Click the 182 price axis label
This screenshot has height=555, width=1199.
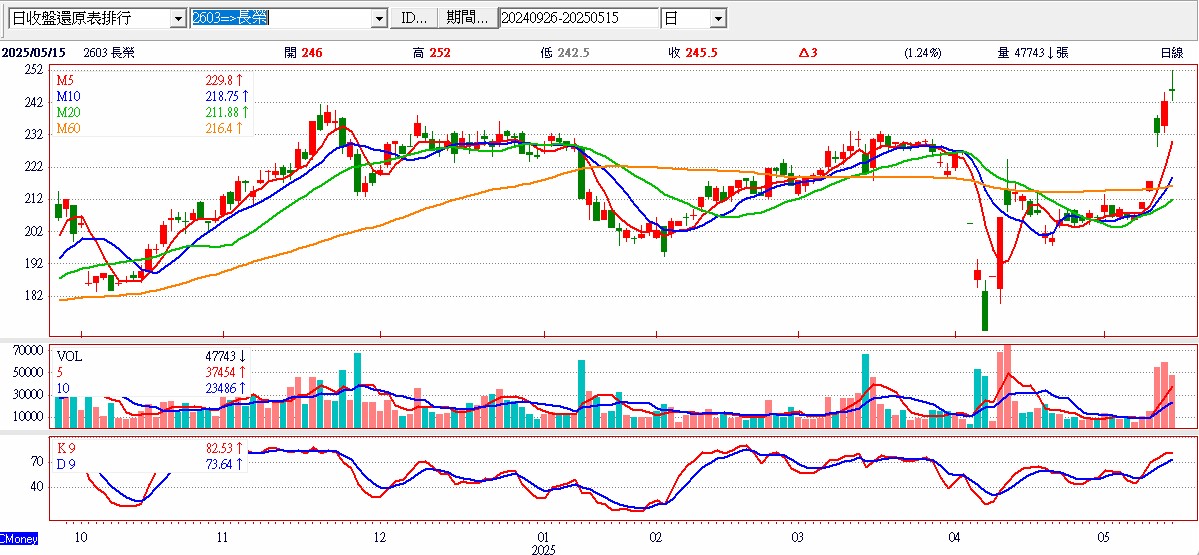click(33, 296)
